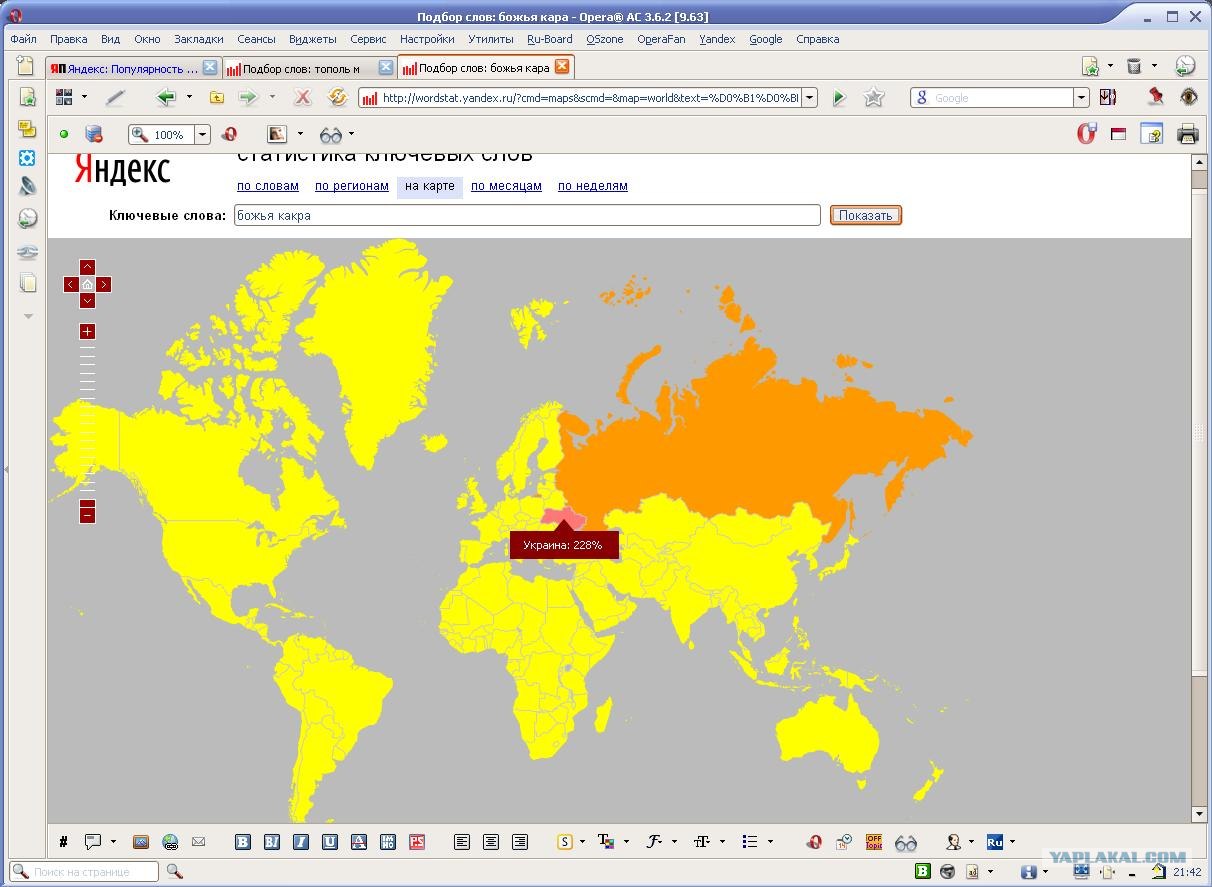The height and width of the screenshot is (887, 1212).
Task: Zoom in map with plus button
Action: click(88, 332)
